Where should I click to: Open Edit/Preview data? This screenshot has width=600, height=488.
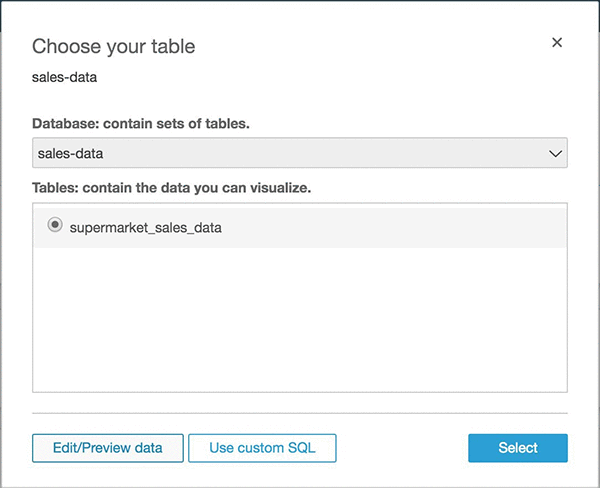pos(108,448)
